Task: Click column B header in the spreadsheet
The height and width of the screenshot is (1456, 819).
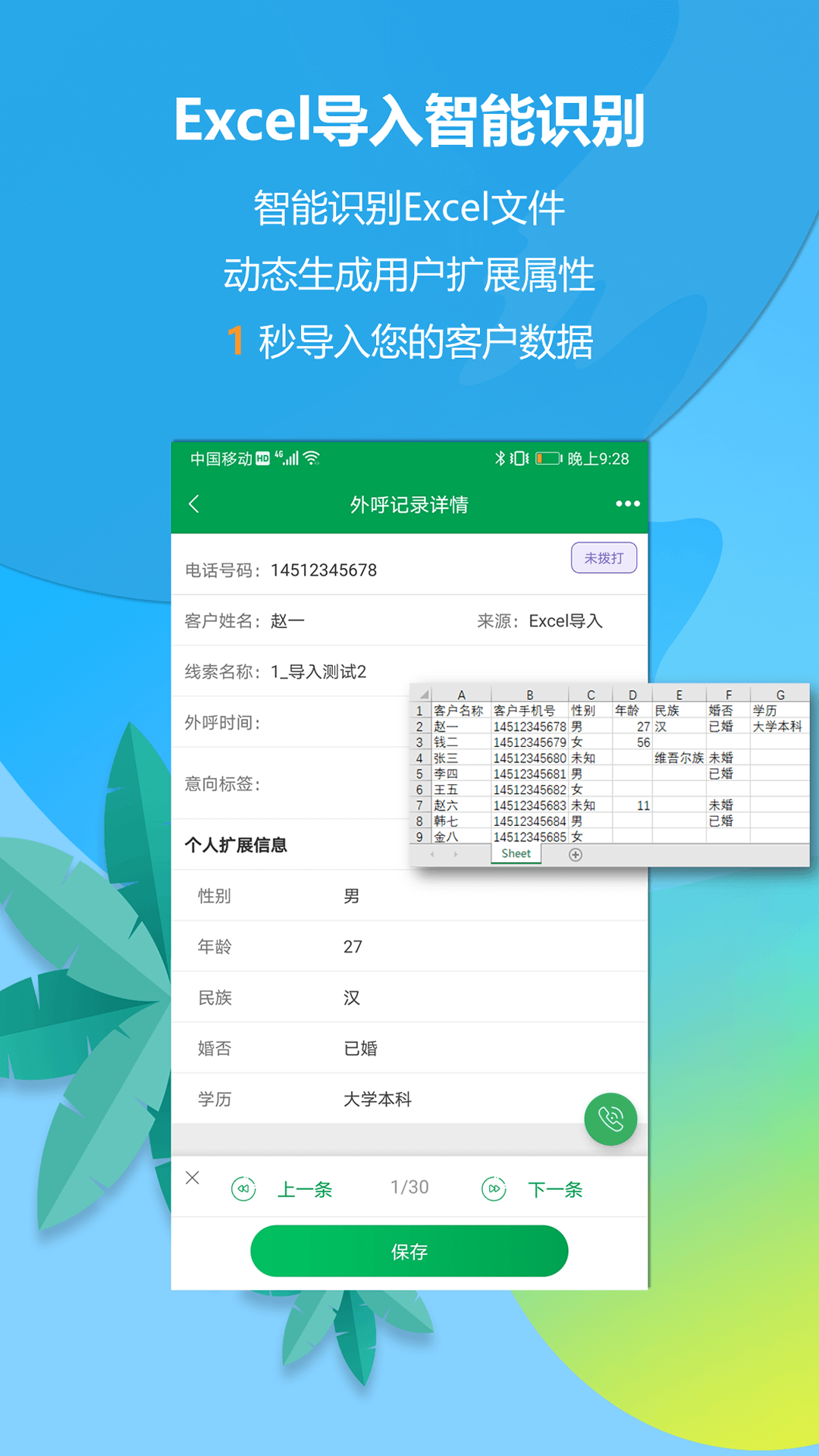Action: [530, 695]
